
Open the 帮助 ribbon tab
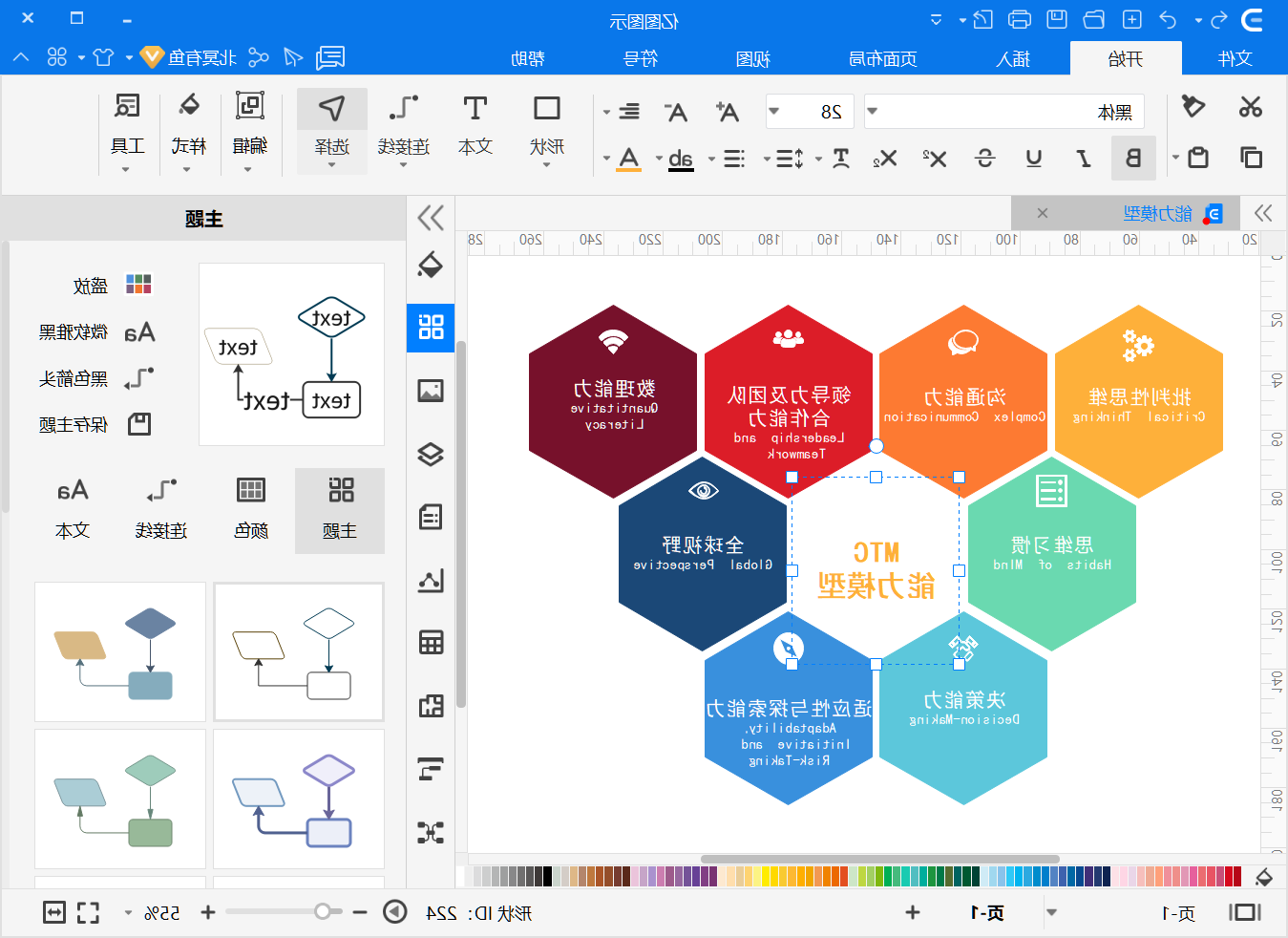click(x=527, y=59)
